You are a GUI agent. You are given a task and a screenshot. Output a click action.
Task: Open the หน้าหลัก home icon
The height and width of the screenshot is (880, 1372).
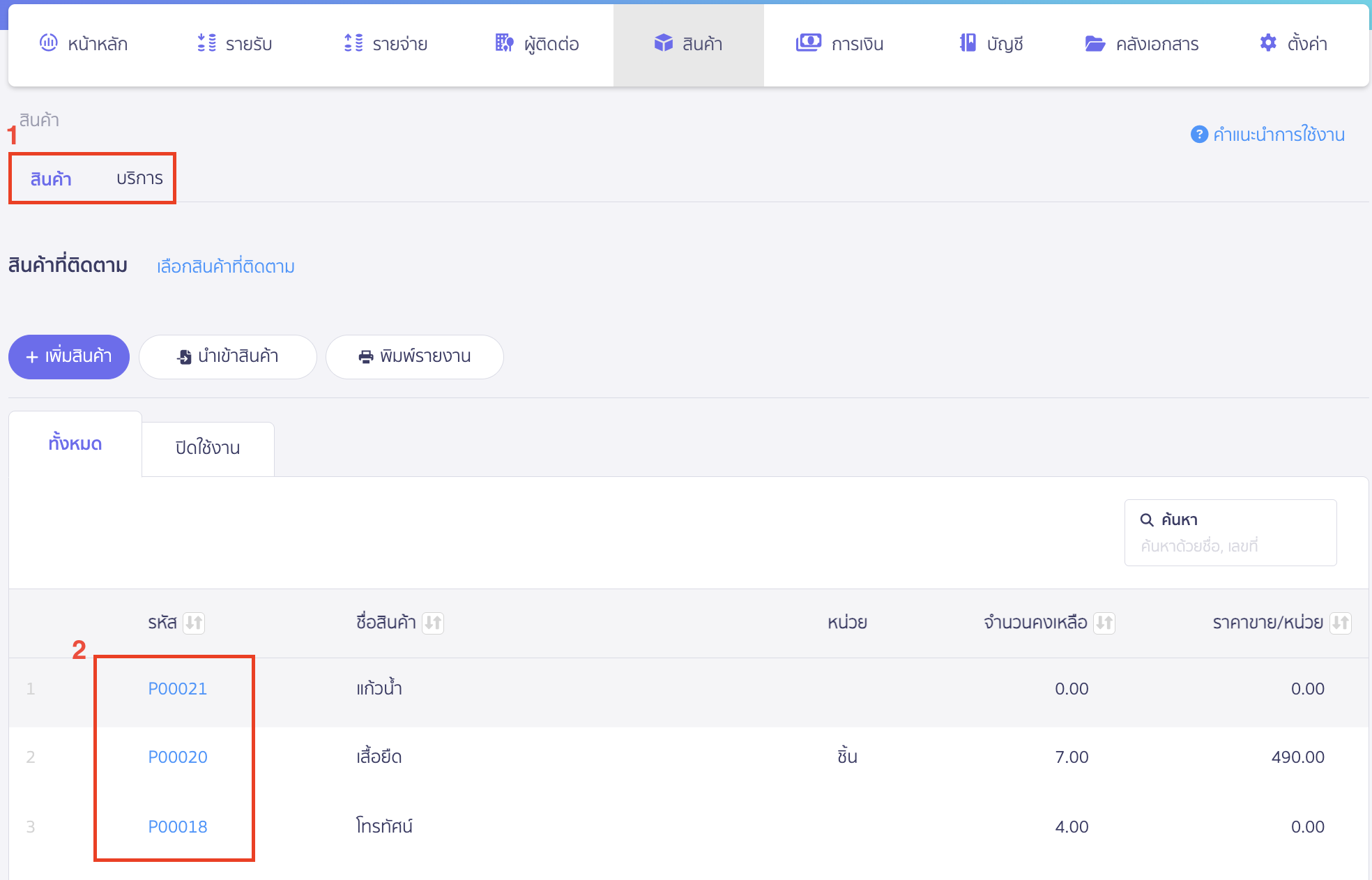coord(47,43)
